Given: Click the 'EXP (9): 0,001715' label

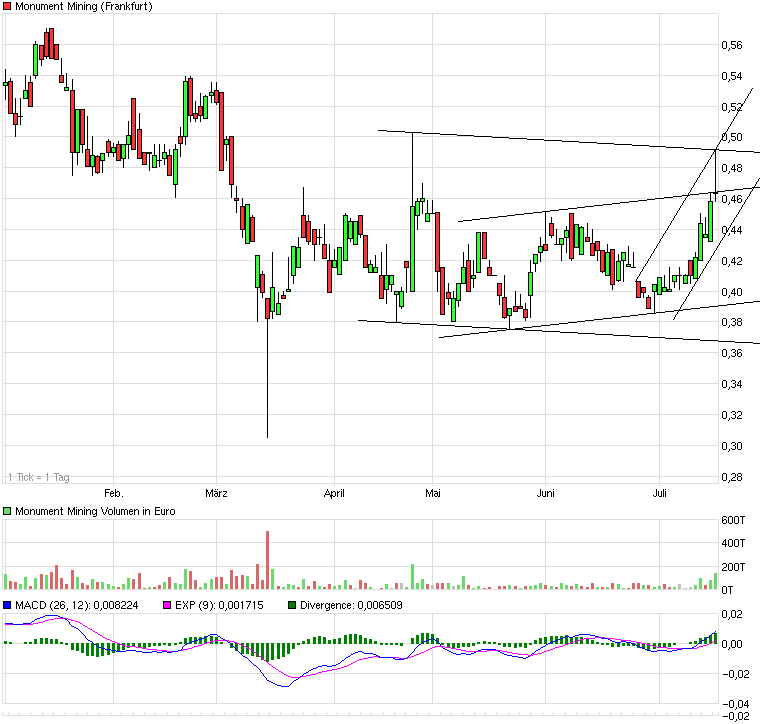Looking at the screenshot, I should pyautogui.click(x=219, y=605).
